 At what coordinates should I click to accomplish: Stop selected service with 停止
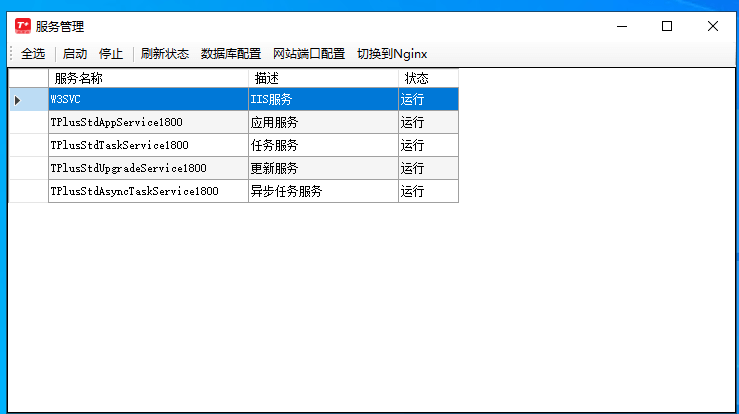click(111, 54)
